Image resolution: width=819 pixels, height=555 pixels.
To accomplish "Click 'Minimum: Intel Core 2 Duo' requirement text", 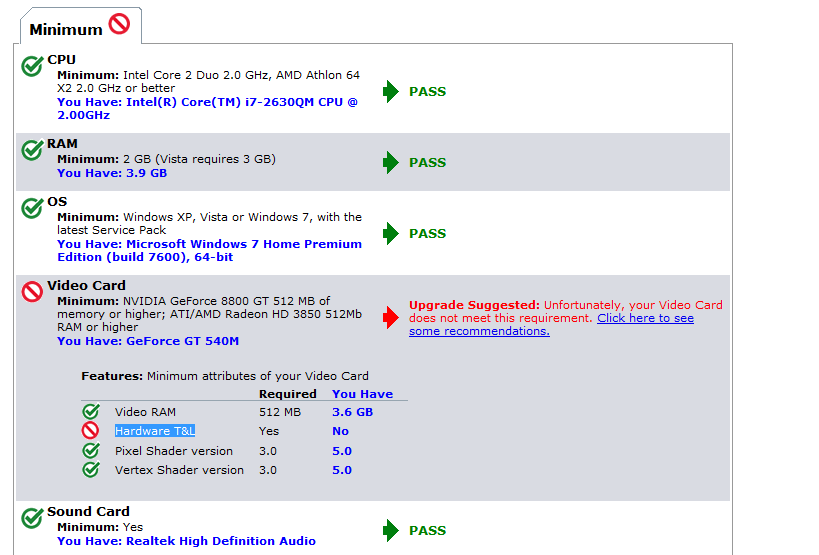I will (x=208, y=81).
